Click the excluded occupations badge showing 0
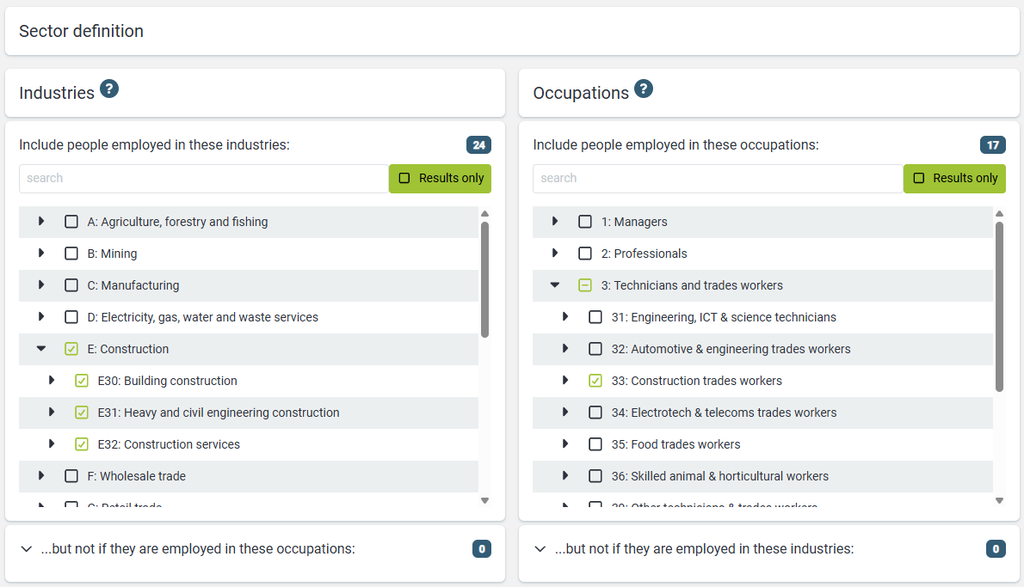 (482, 549)
